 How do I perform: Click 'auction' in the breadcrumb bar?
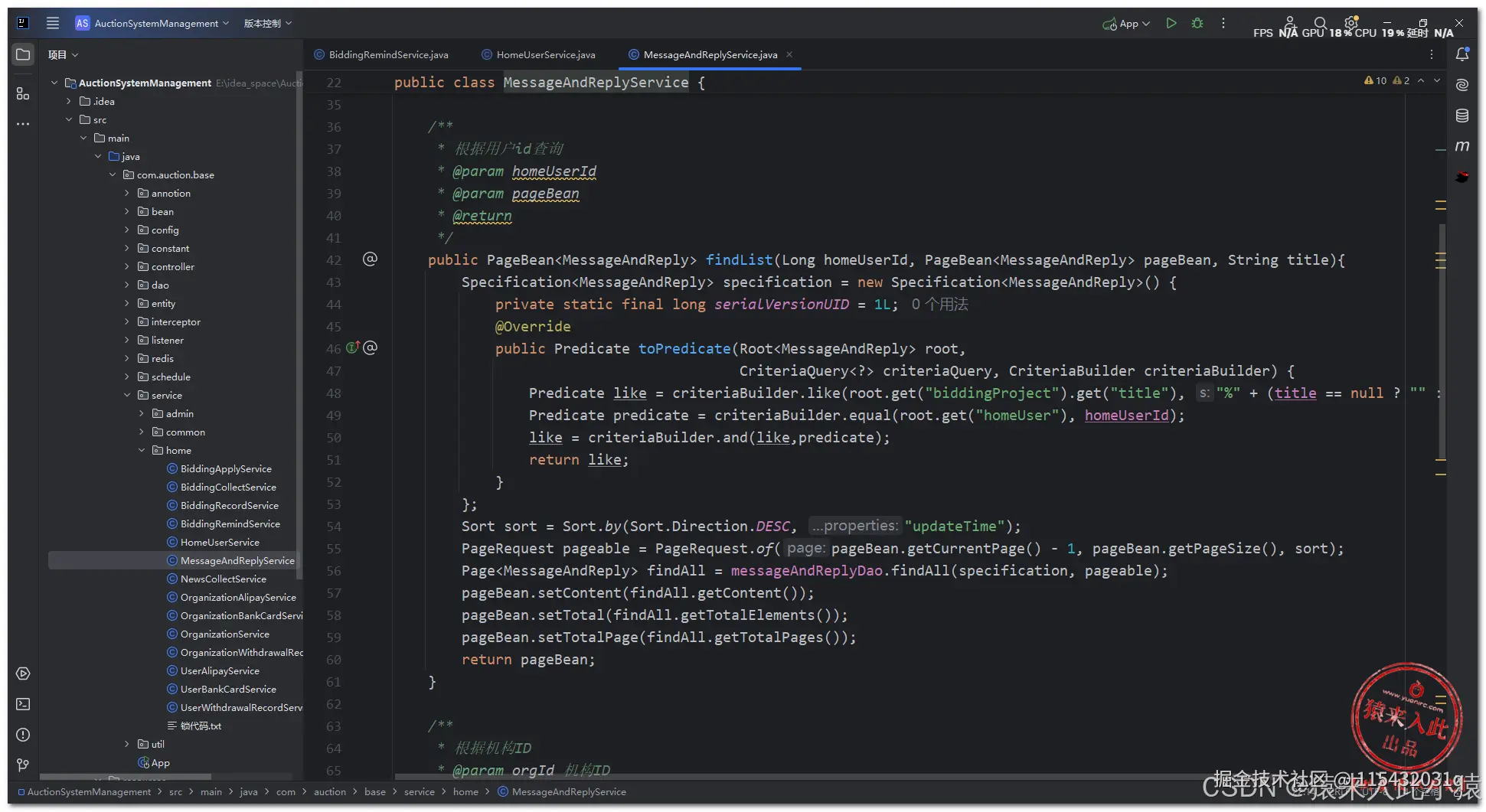coord(330,791)
